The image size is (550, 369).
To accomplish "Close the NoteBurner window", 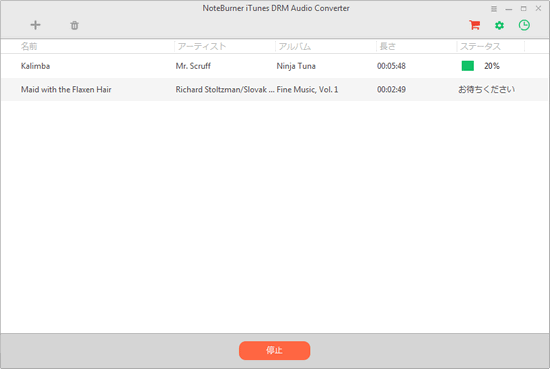I will (538, 8).
